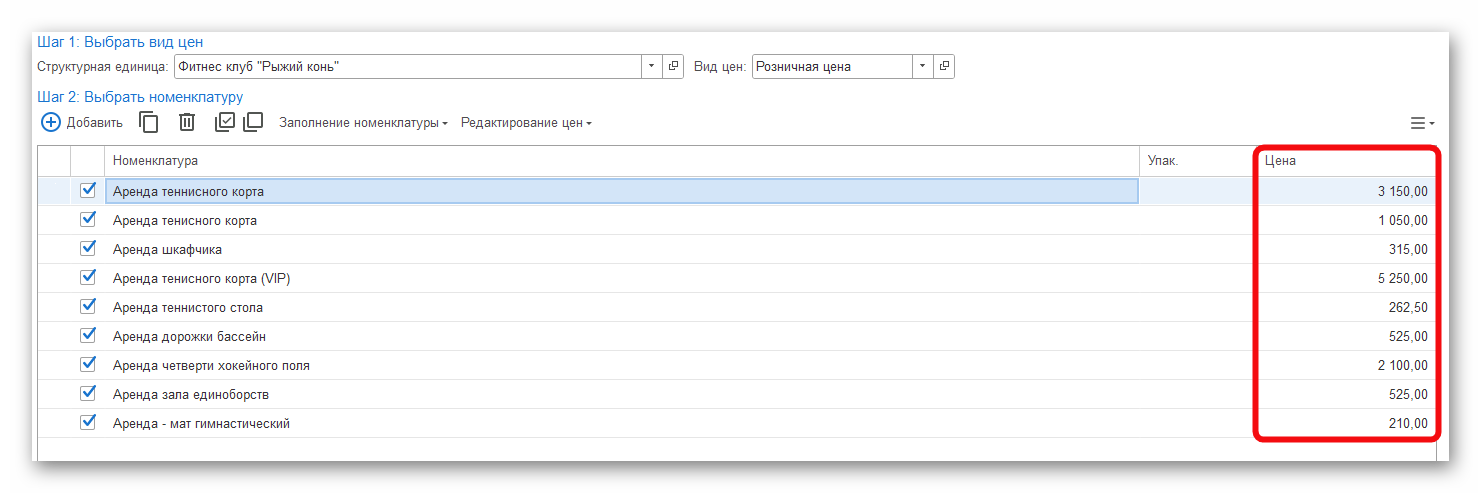1481x493 pixels.
Task: Toggle checkbox for Аренда дорожки бассейн
Action: 88,335
